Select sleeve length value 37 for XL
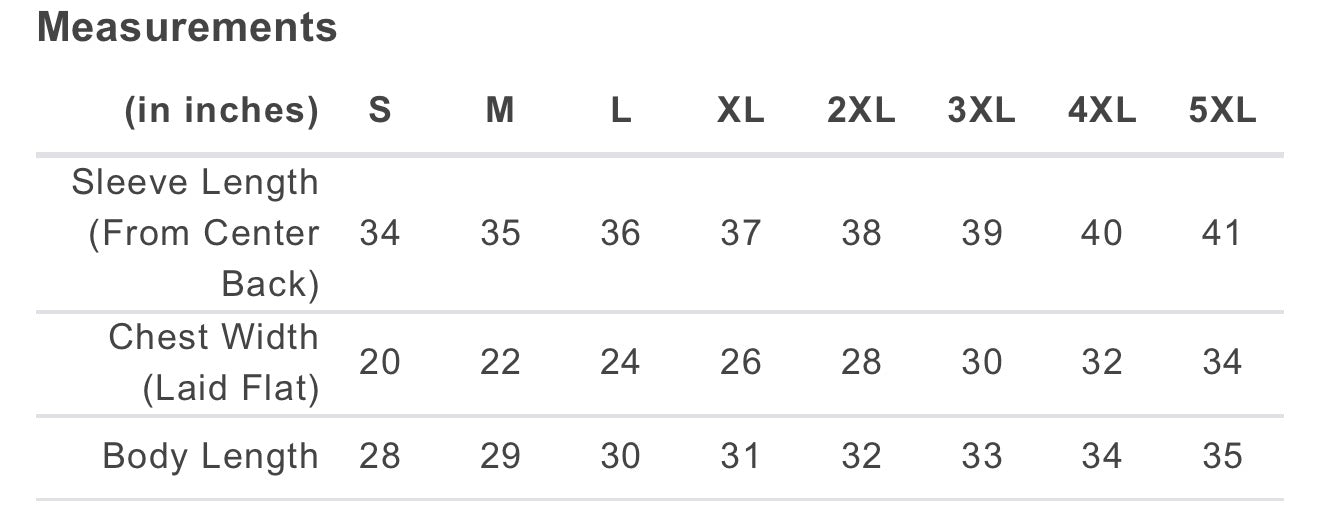The image size is (1320, 510). point(741,234)
